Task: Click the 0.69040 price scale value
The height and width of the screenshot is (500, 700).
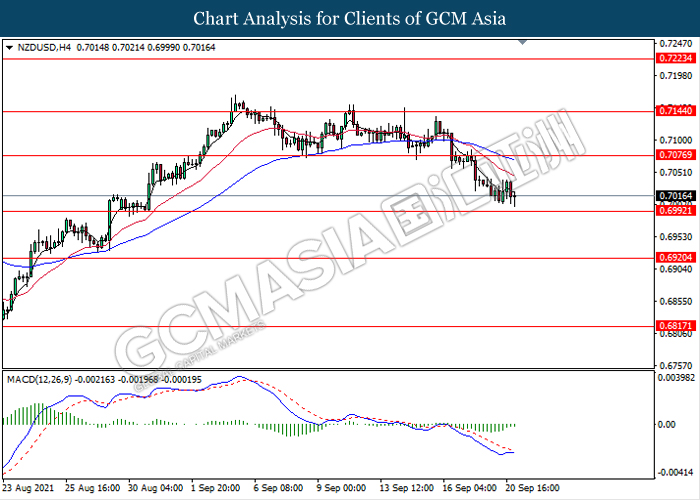Action: pyautogui.click(x=676, y=269)
